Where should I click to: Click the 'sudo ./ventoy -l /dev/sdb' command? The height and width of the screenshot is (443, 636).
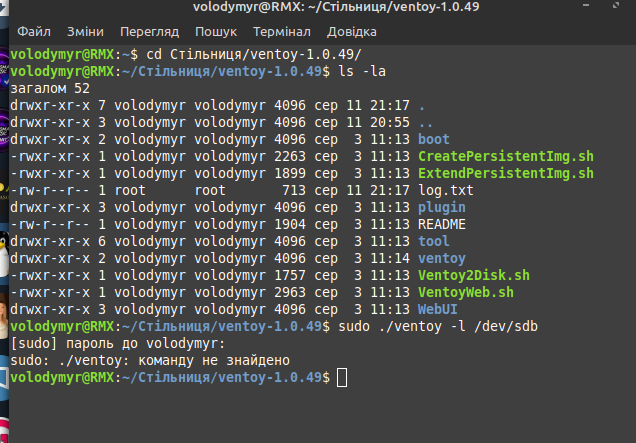point(438,327)
